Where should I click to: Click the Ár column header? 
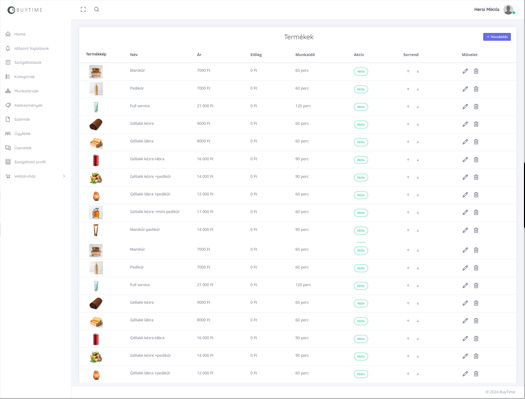[x=199, y=55]
